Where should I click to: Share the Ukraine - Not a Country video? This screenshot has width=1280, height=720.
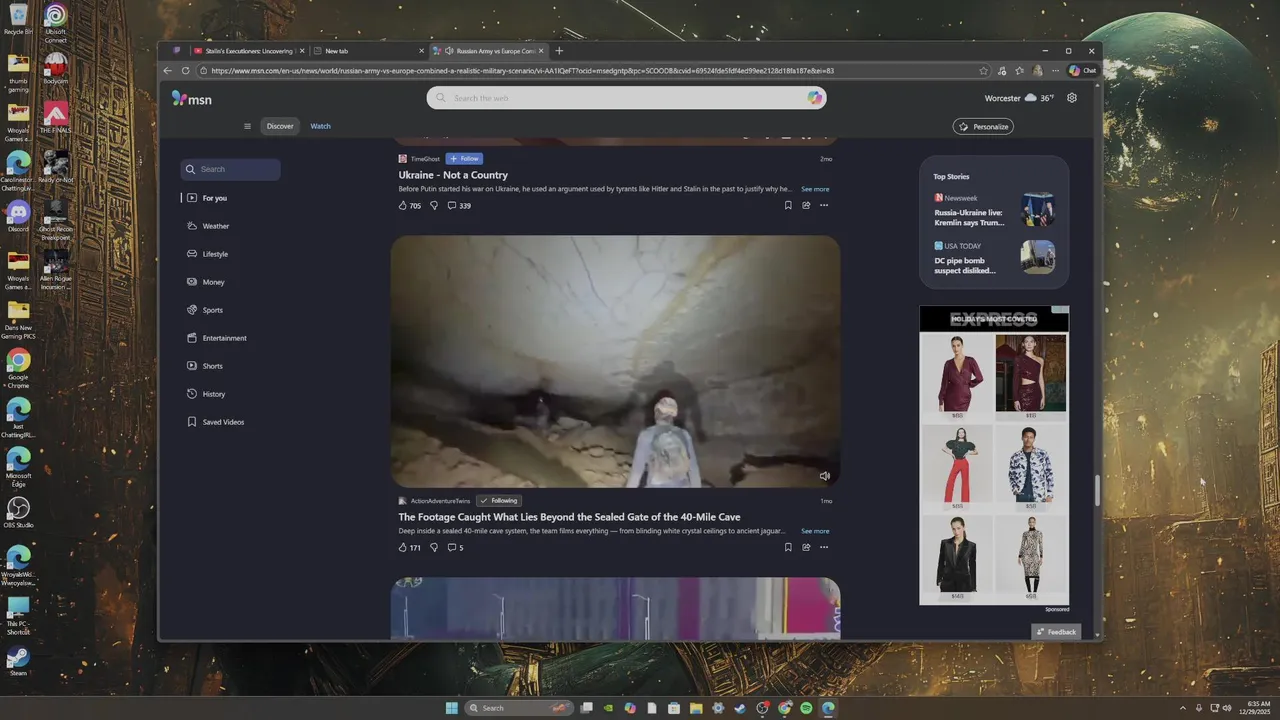806,205
